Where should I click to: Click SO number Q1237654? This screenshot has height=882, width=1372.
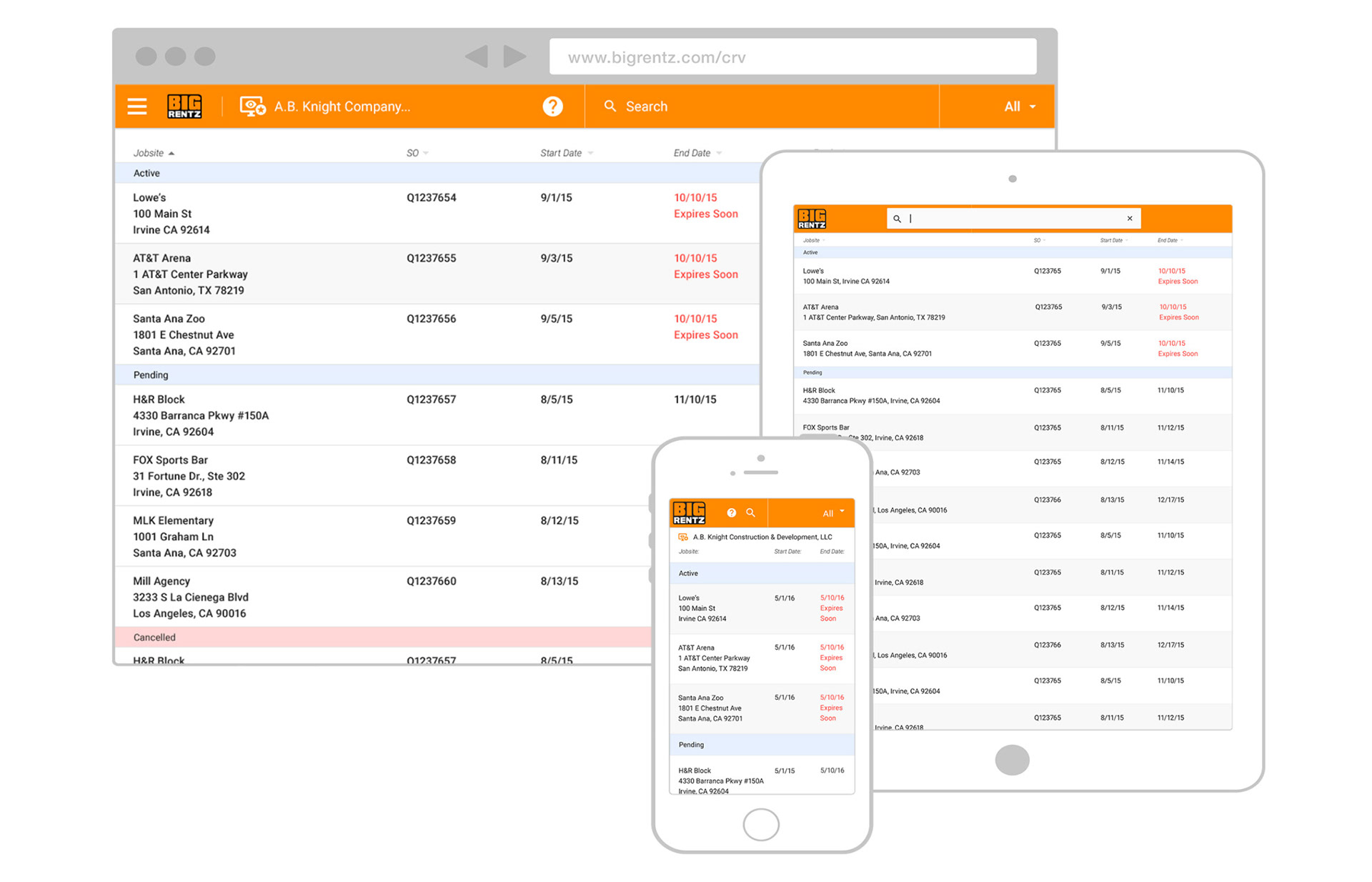click(x=431, y=197)
